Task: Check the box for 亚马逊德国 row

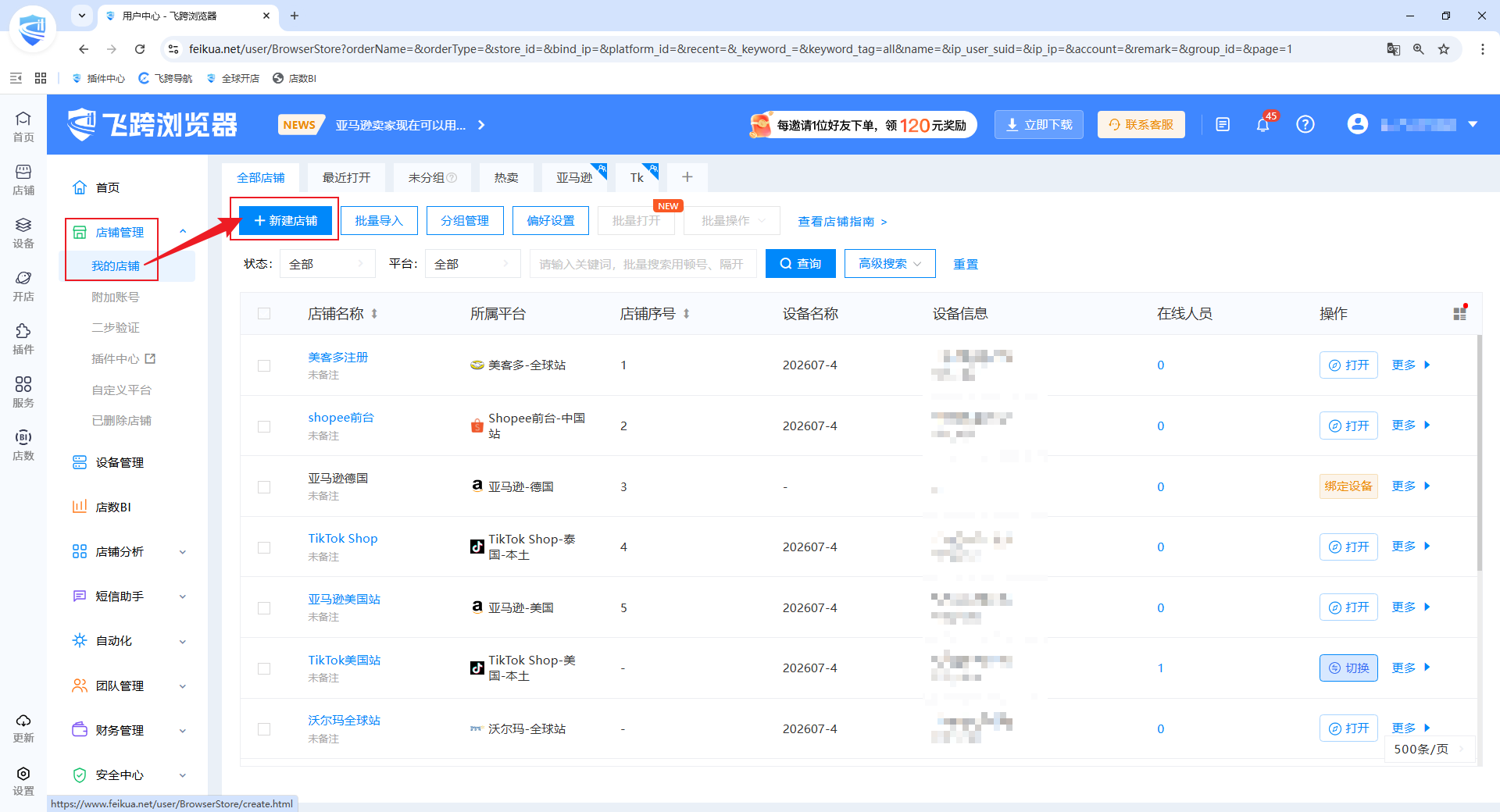Action: [x=264, y=487]
